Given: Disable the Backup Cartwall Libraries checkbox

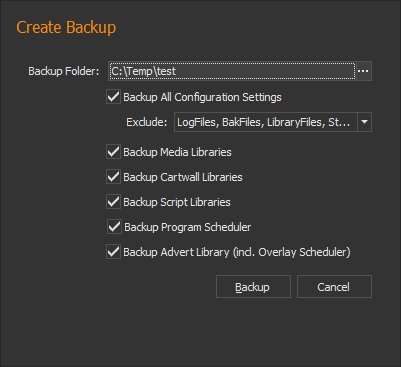Looking at the screenshot, I should (x=113, y=177).
